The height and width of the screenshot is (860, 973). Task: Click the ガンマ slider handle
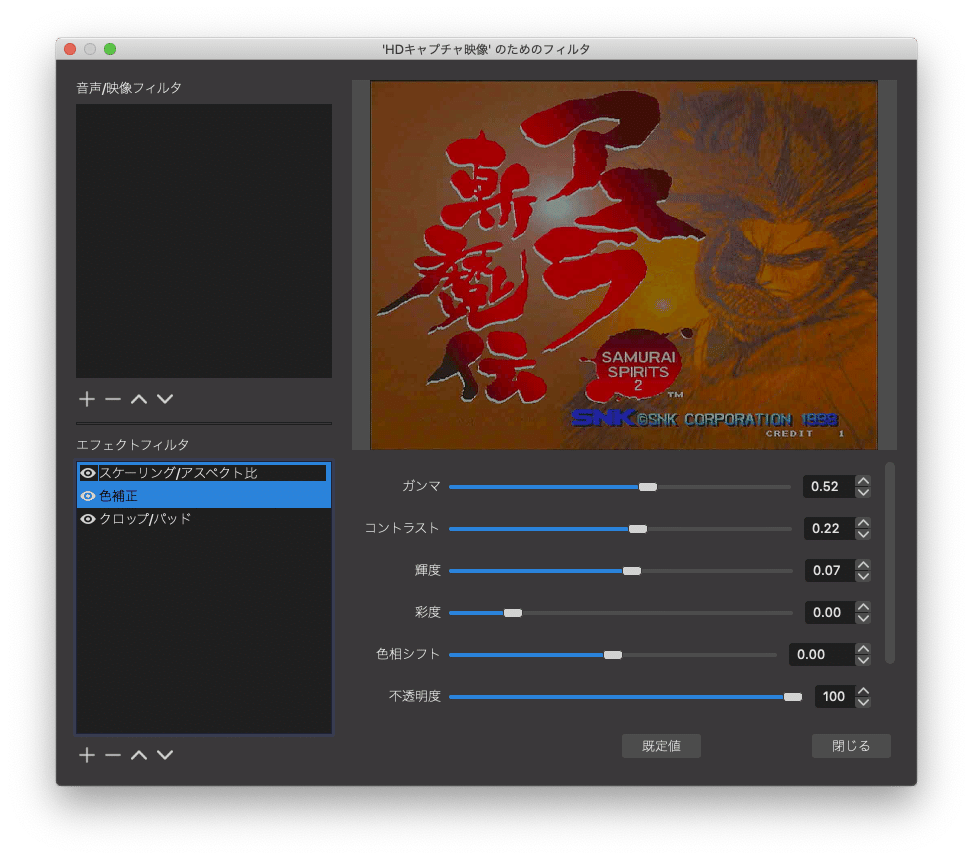[x=648, y=487]
